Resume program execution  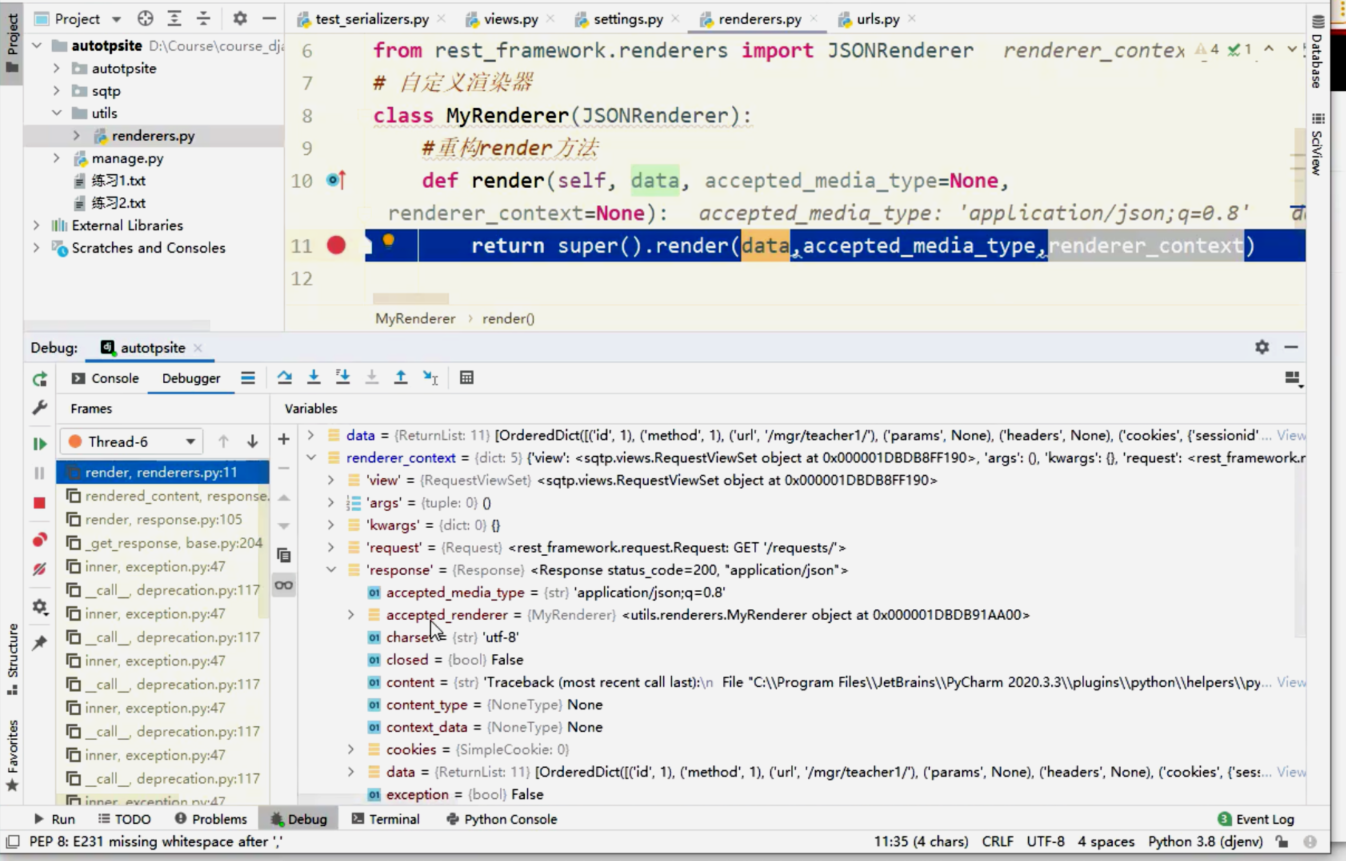pyautogui.click(x=40, y=443)
